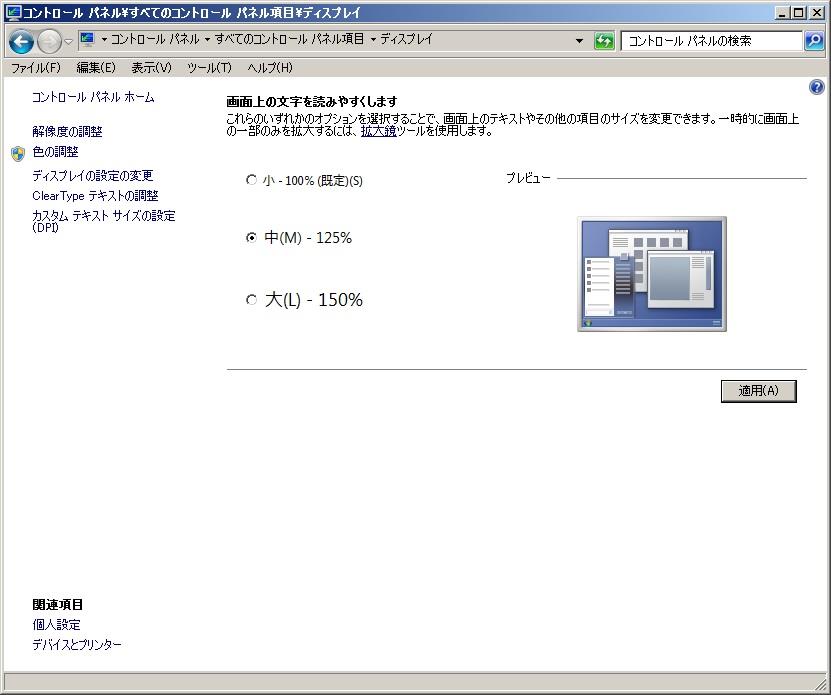The image size is (831, 695).
Task: Click the blue Back navigation arrow
Action: (x=22, y=41)
